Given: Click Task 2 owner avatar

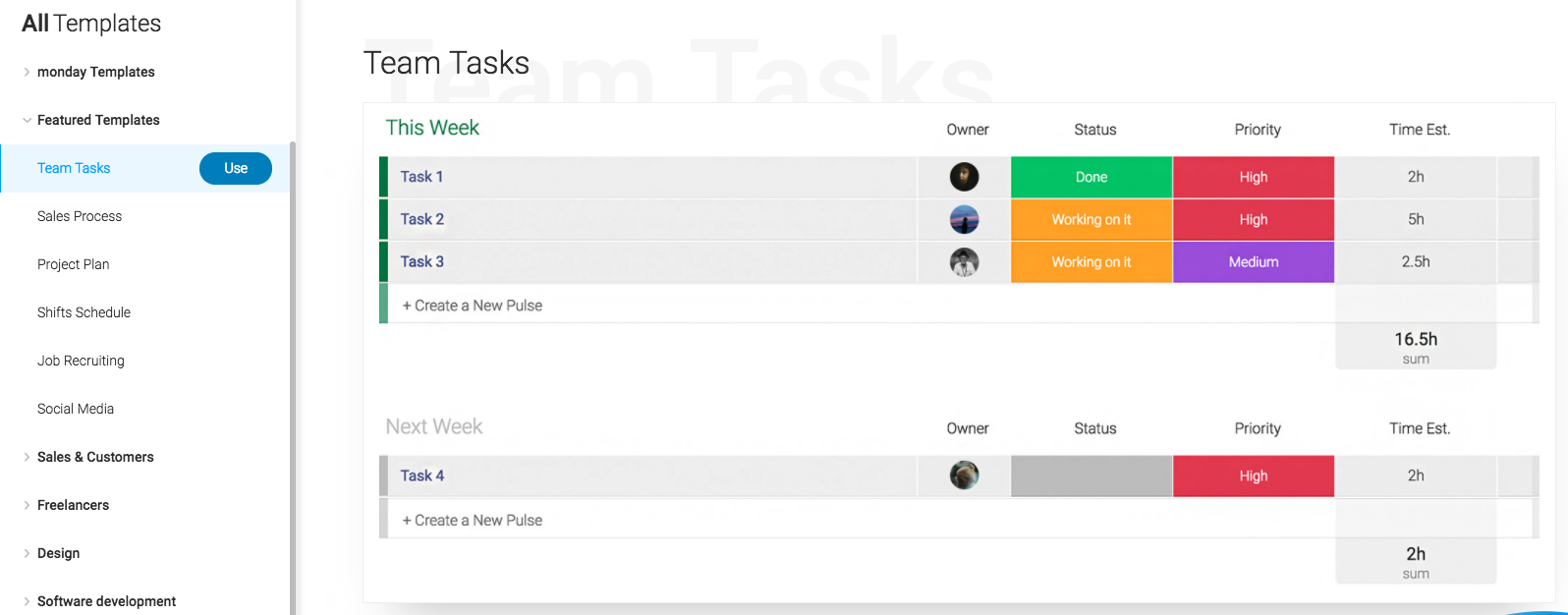Looking at the screenshot, I should [x=964, y=219].
